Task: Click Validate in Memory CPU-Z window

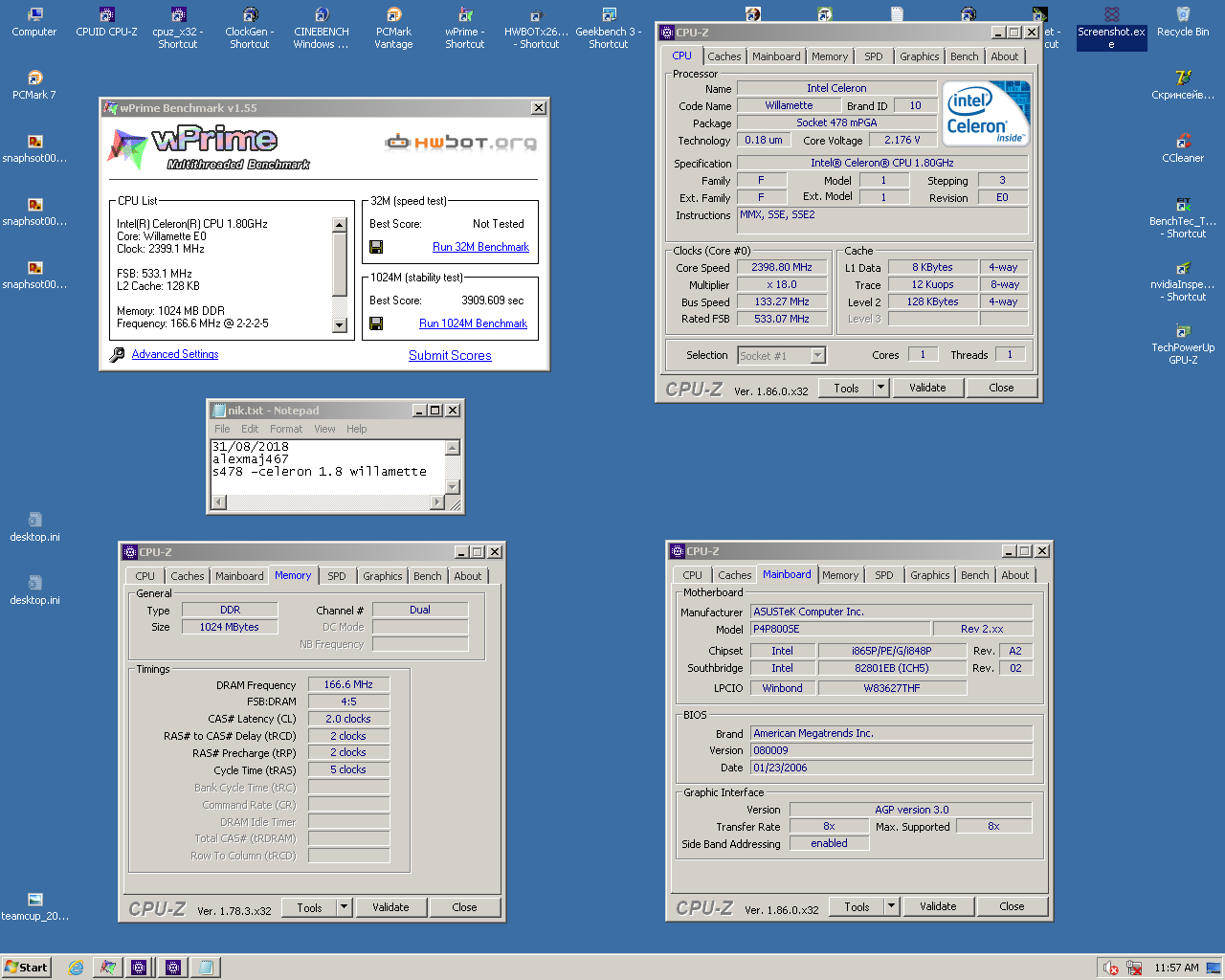Action: click(390, 907)
